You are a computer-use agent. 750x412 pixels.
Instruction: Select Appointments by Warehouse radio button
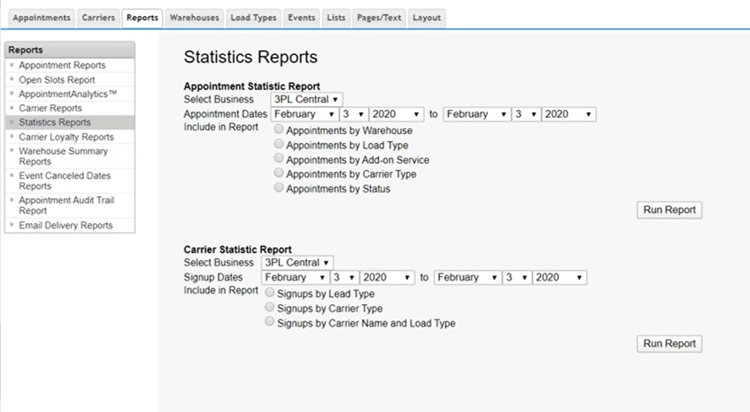[279, 129]
